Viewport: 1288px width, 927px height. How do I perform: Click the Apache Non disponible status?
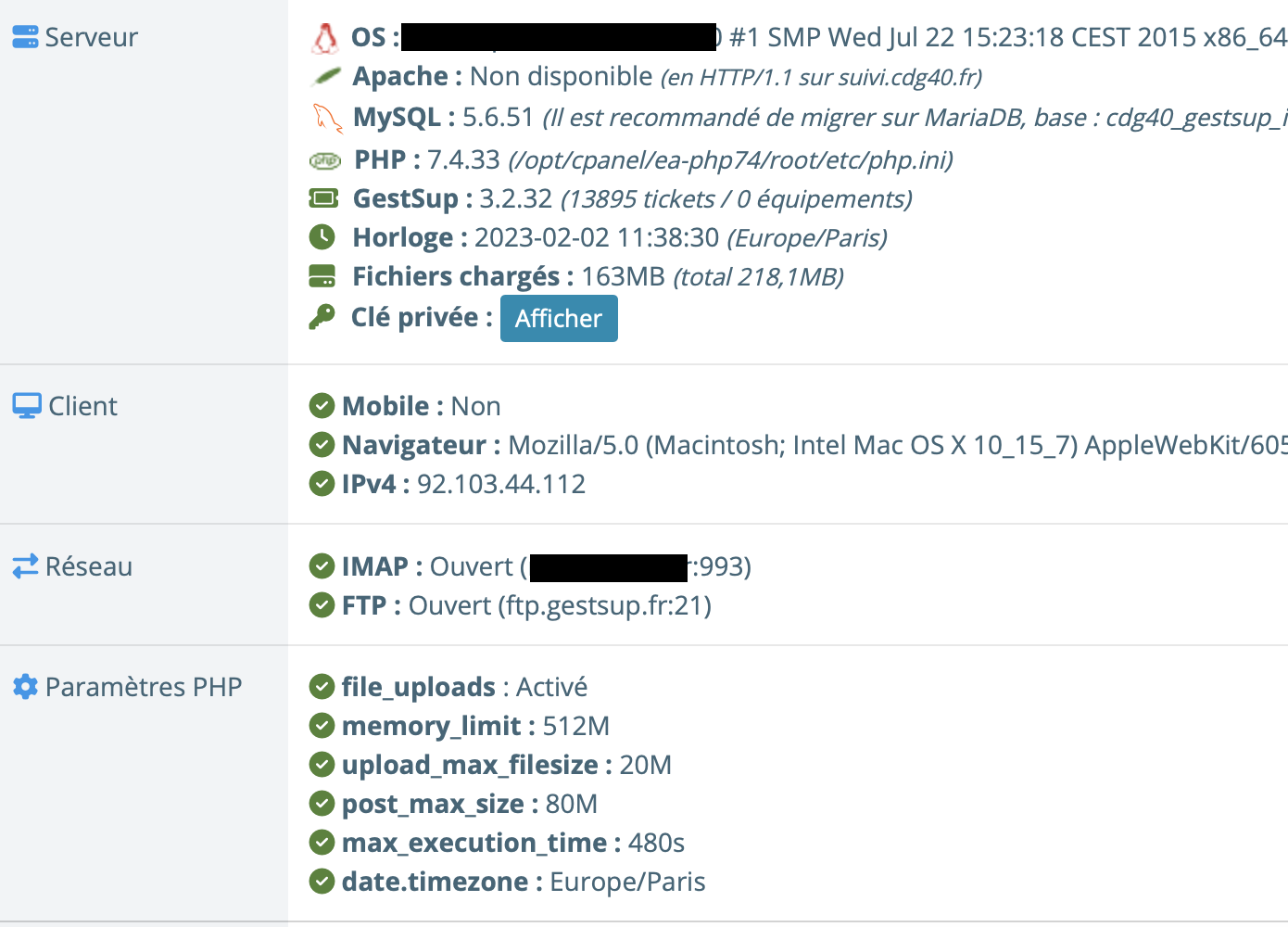(x=562, y=76)
